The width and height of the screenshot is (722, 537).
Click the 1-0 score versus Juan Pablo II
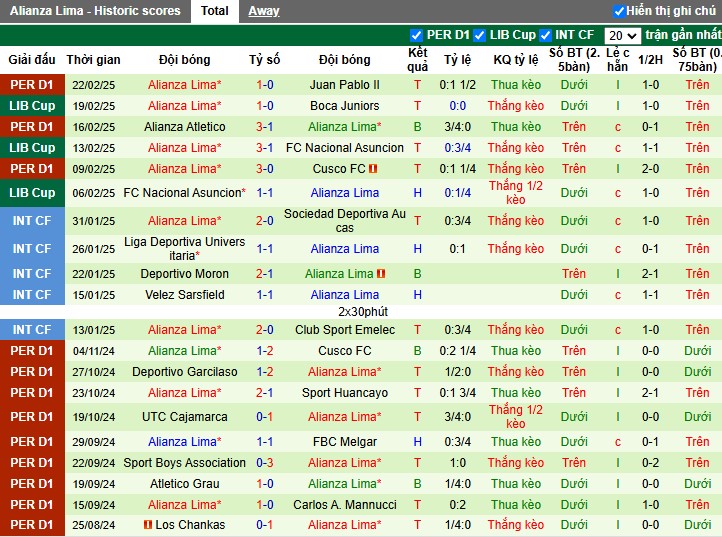tap(265, 85)
